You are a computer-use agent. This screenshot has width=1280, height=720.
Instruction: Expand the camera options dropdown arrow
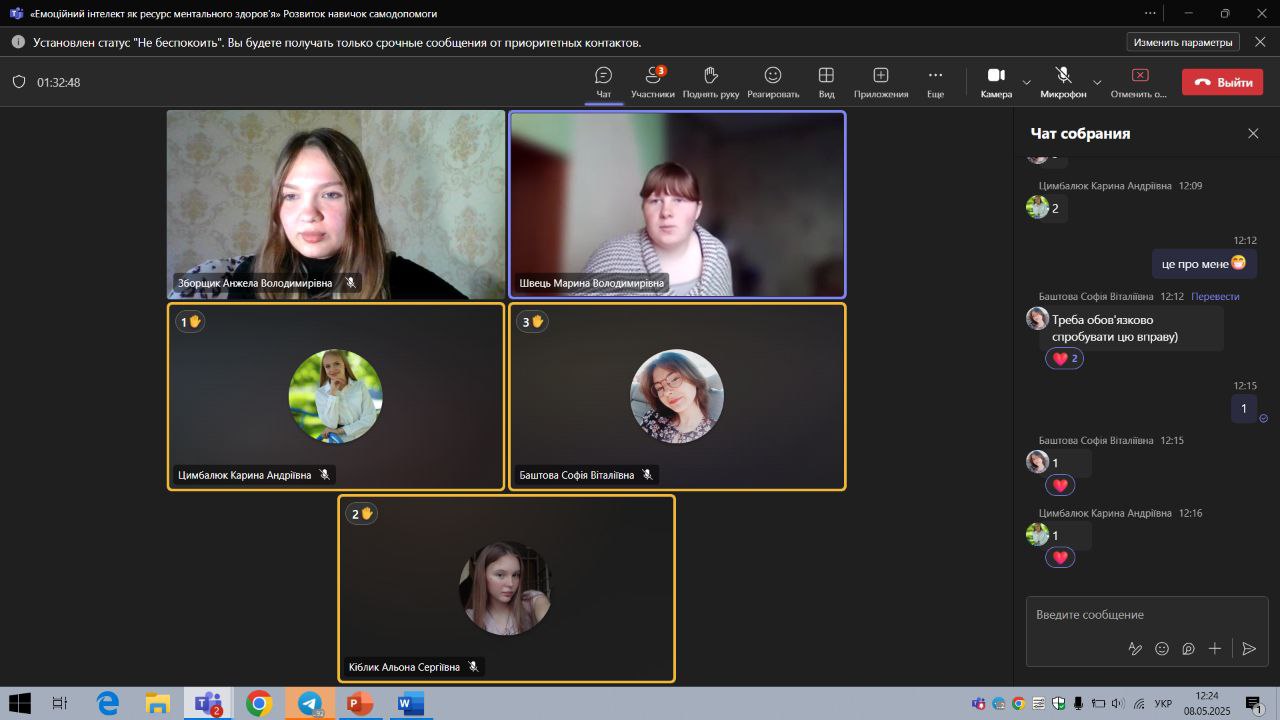tap(1026, 82)
